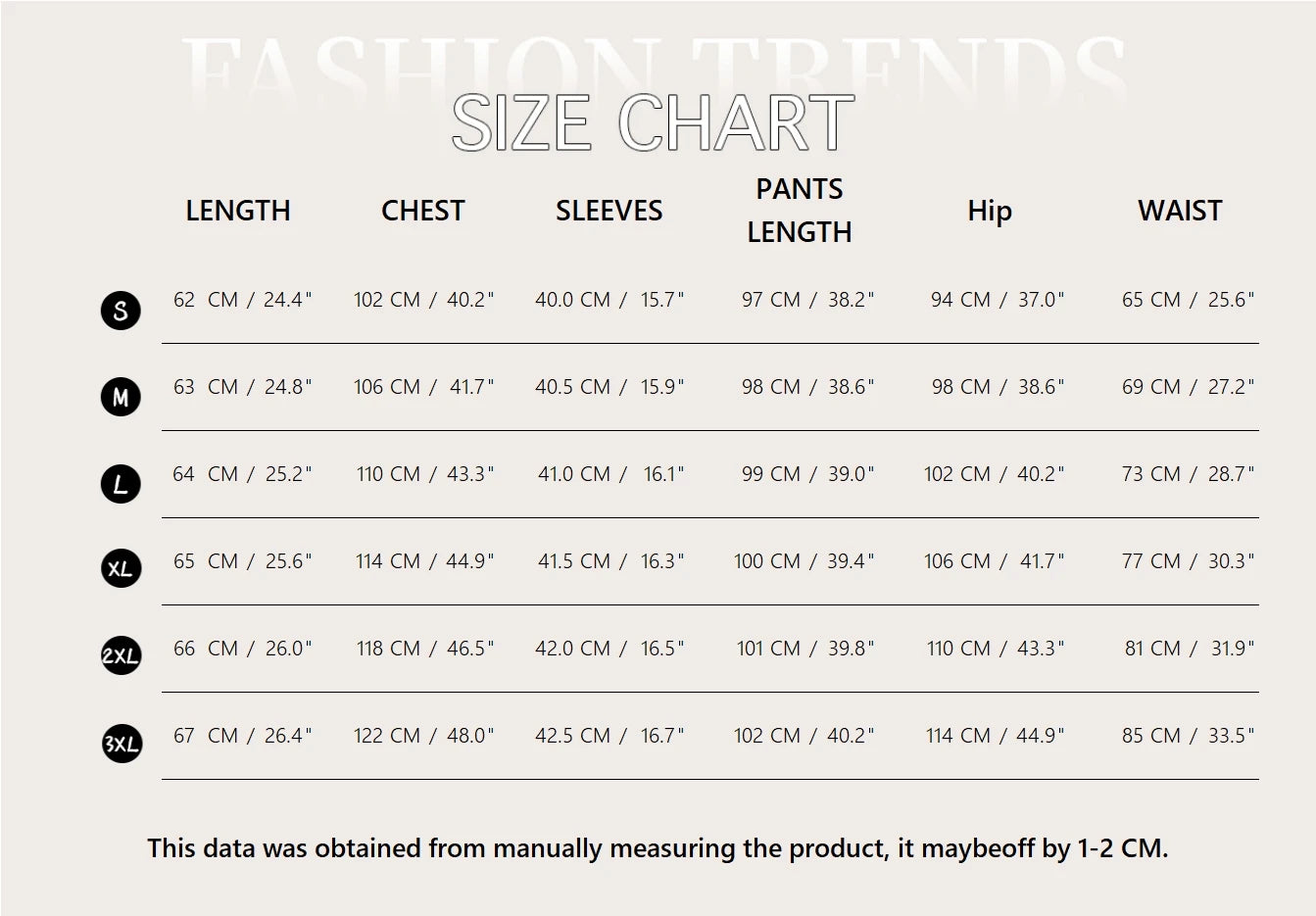Select the WAIST column header

[x=1180, y=211]
